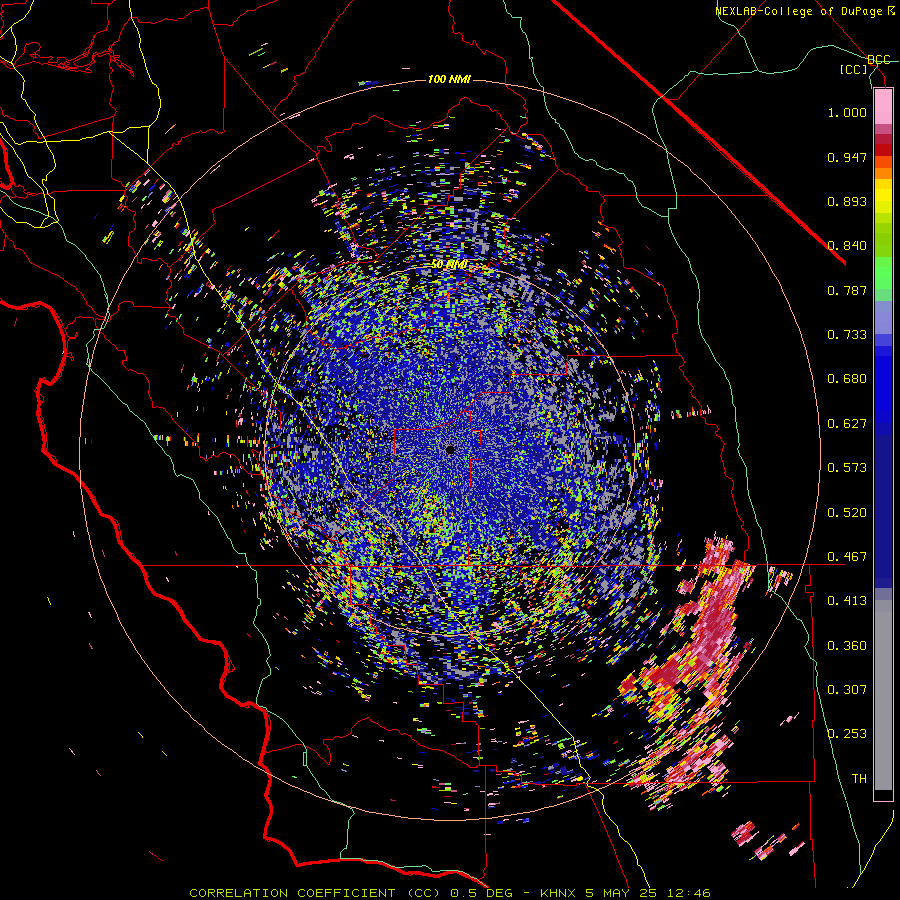Click the 50 NMI range ring label
900x900 pixels.
tap(449, 265)
